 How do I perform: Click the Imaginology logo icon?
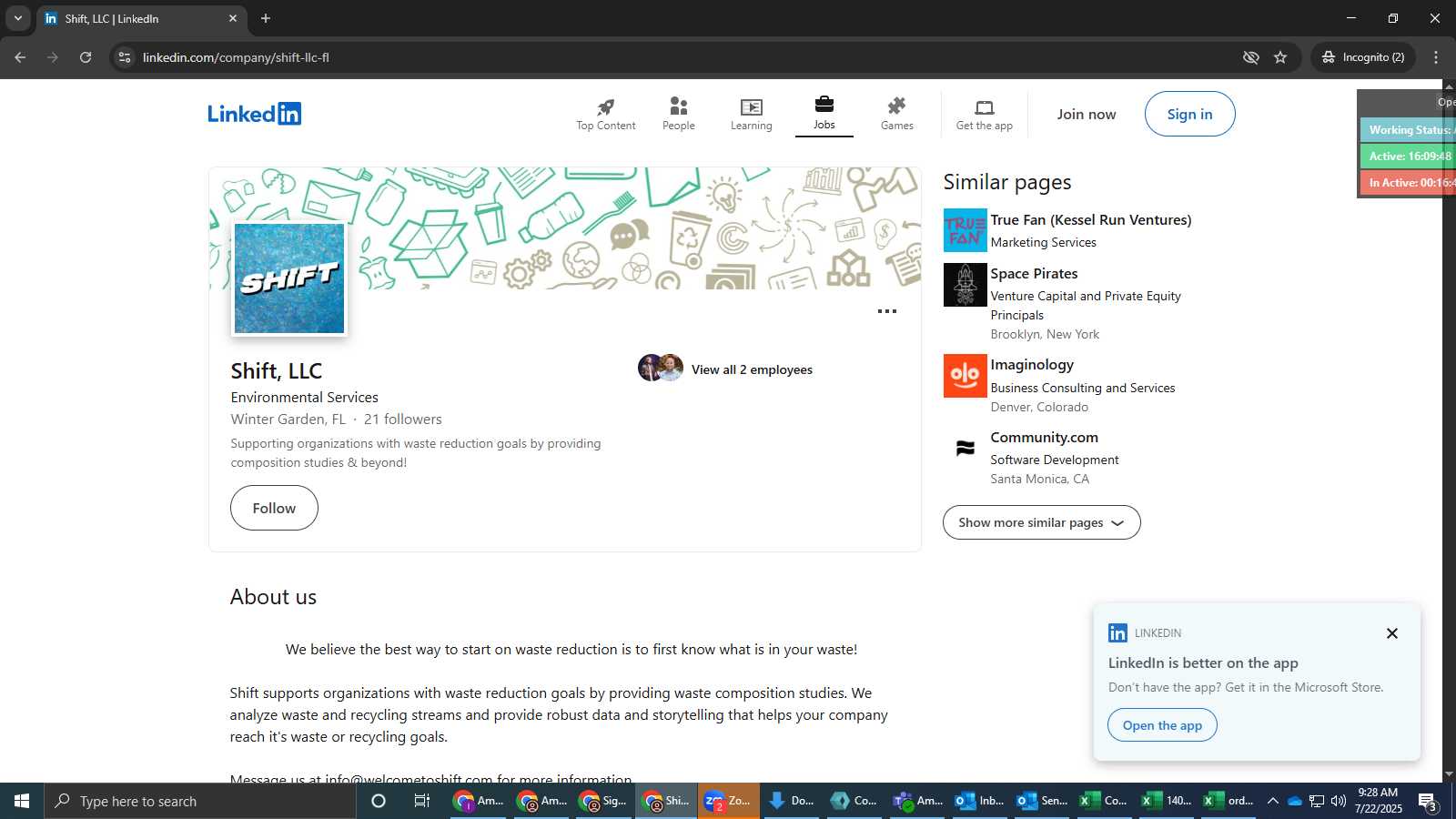(965, 376)
